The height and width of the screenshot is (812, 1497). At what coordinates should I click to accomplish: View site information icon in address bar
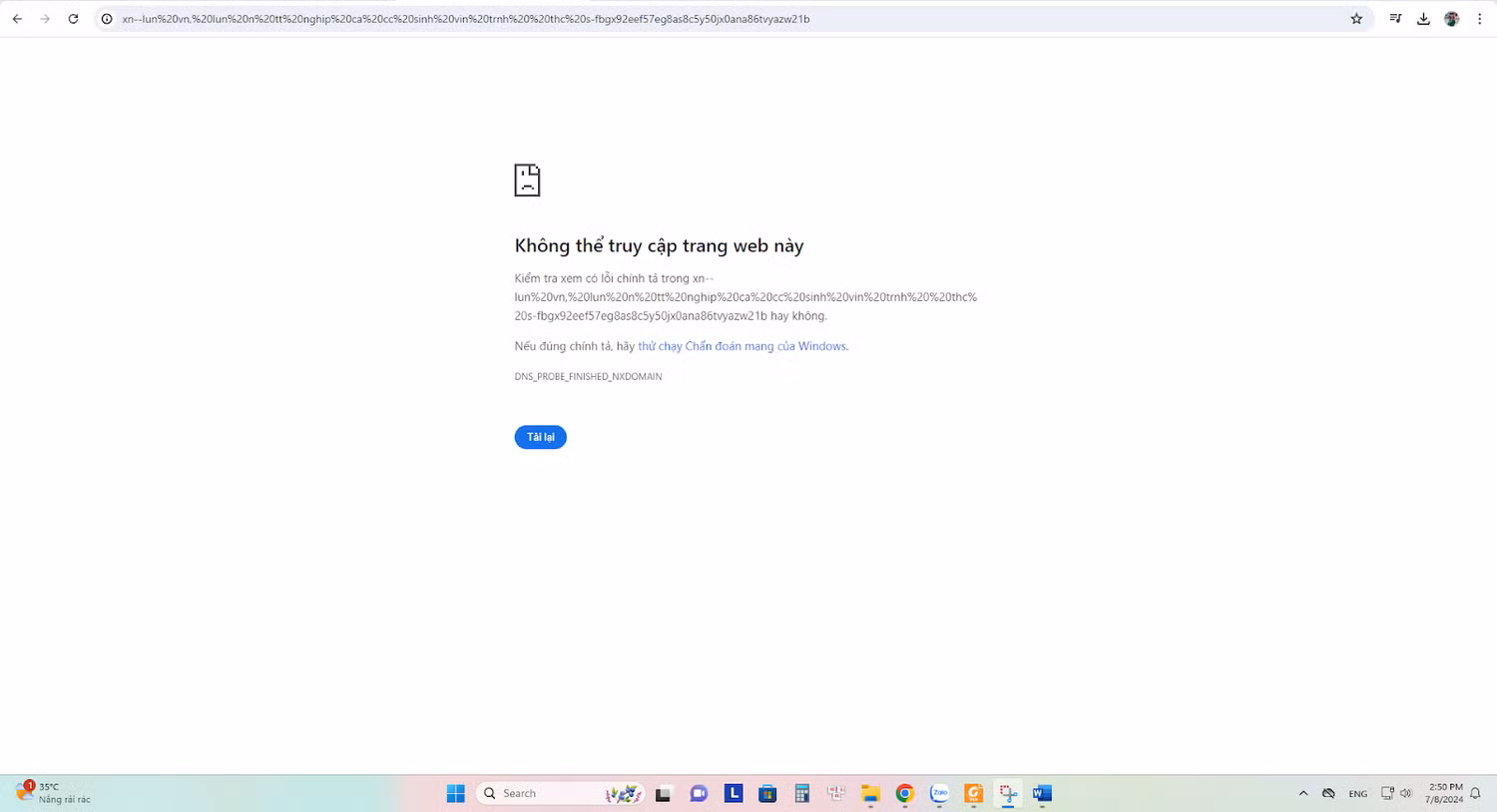(x=107, y=19)
